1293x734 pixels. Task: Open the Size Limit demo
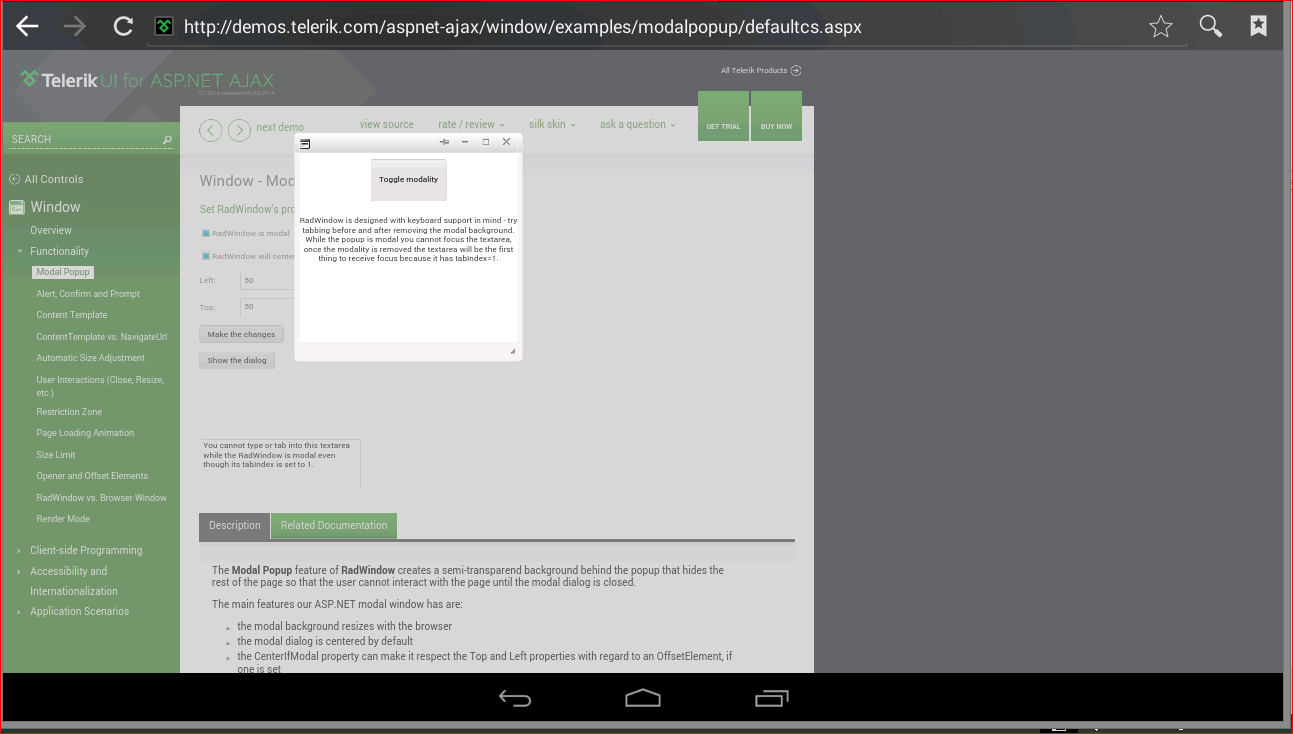tap(56, 455)
